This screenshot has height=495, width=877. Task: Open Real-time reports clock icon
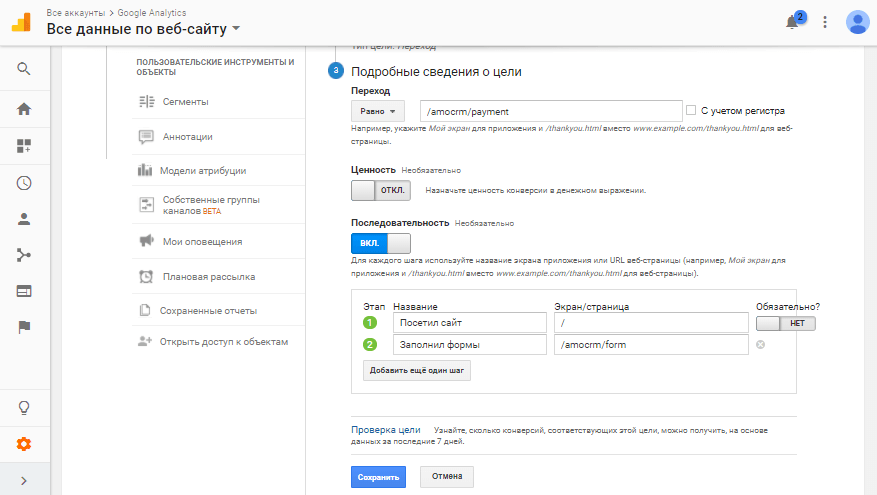click(x=24, y=183)
